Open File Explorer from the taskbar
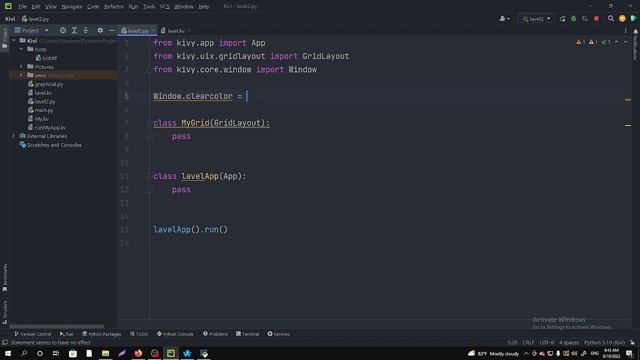This screenshot has height=360, width=640. click(x=105, y=353)
